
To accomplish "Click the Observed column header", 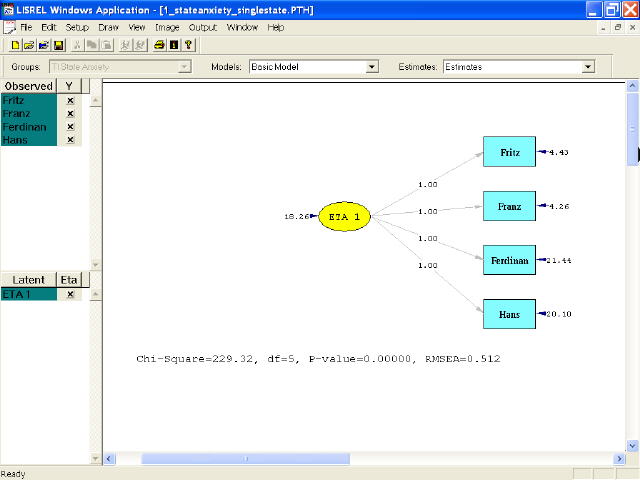I will pyautogui.click(x=29, y=87).
